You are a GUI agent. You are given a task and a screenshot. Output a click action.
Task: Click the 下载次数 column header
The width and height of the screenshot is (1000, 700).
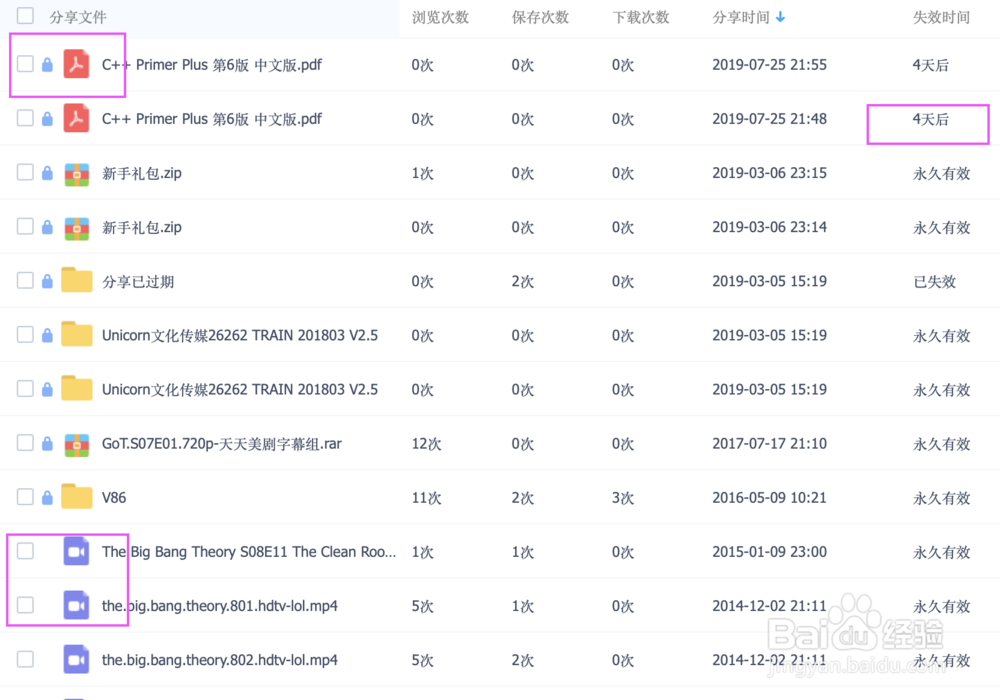[x=640, y=17]
